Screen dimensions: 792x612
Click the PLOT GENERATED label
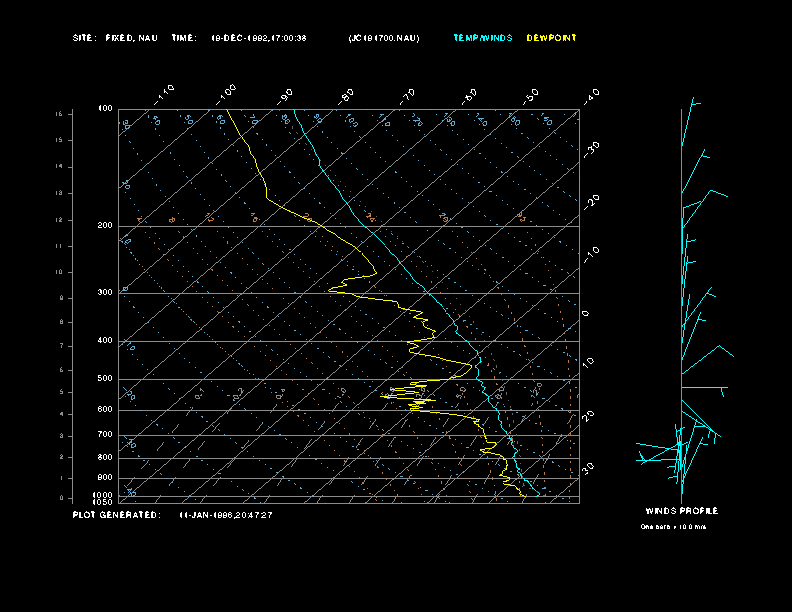116,515
